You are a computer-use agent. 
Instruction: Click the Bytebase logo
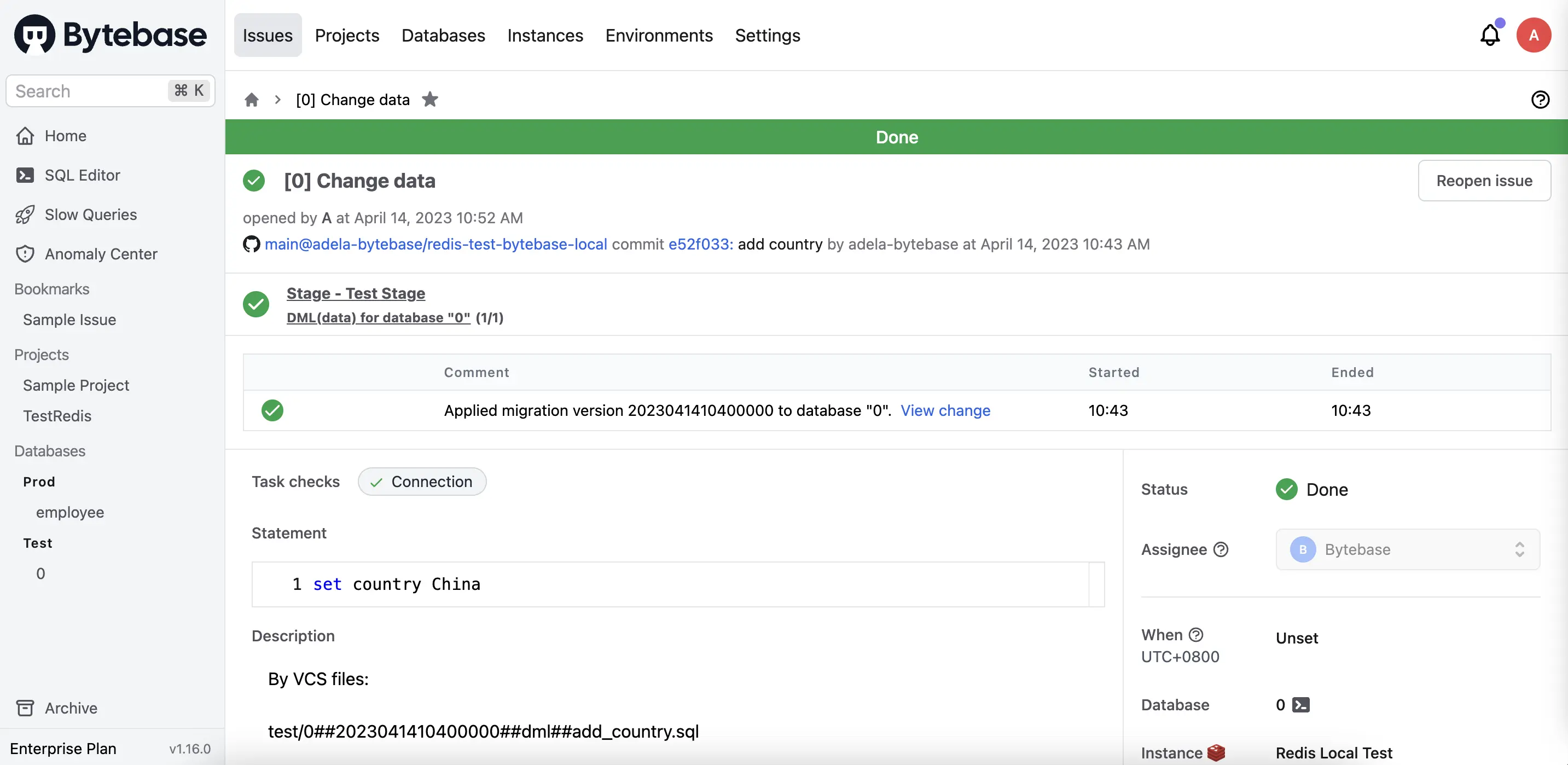109,34
